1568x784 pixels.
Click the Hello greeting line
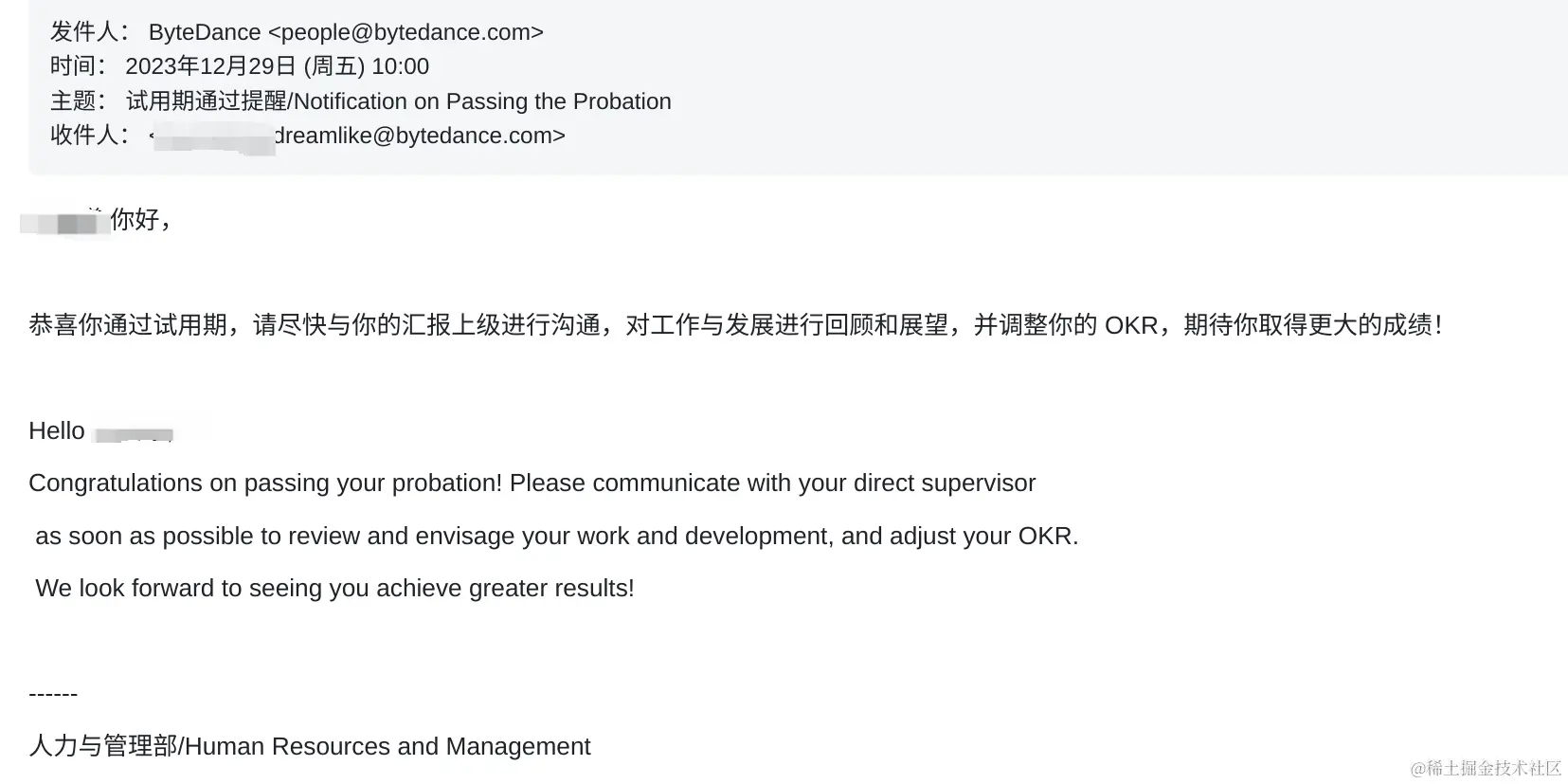click(x=100, y=431)
